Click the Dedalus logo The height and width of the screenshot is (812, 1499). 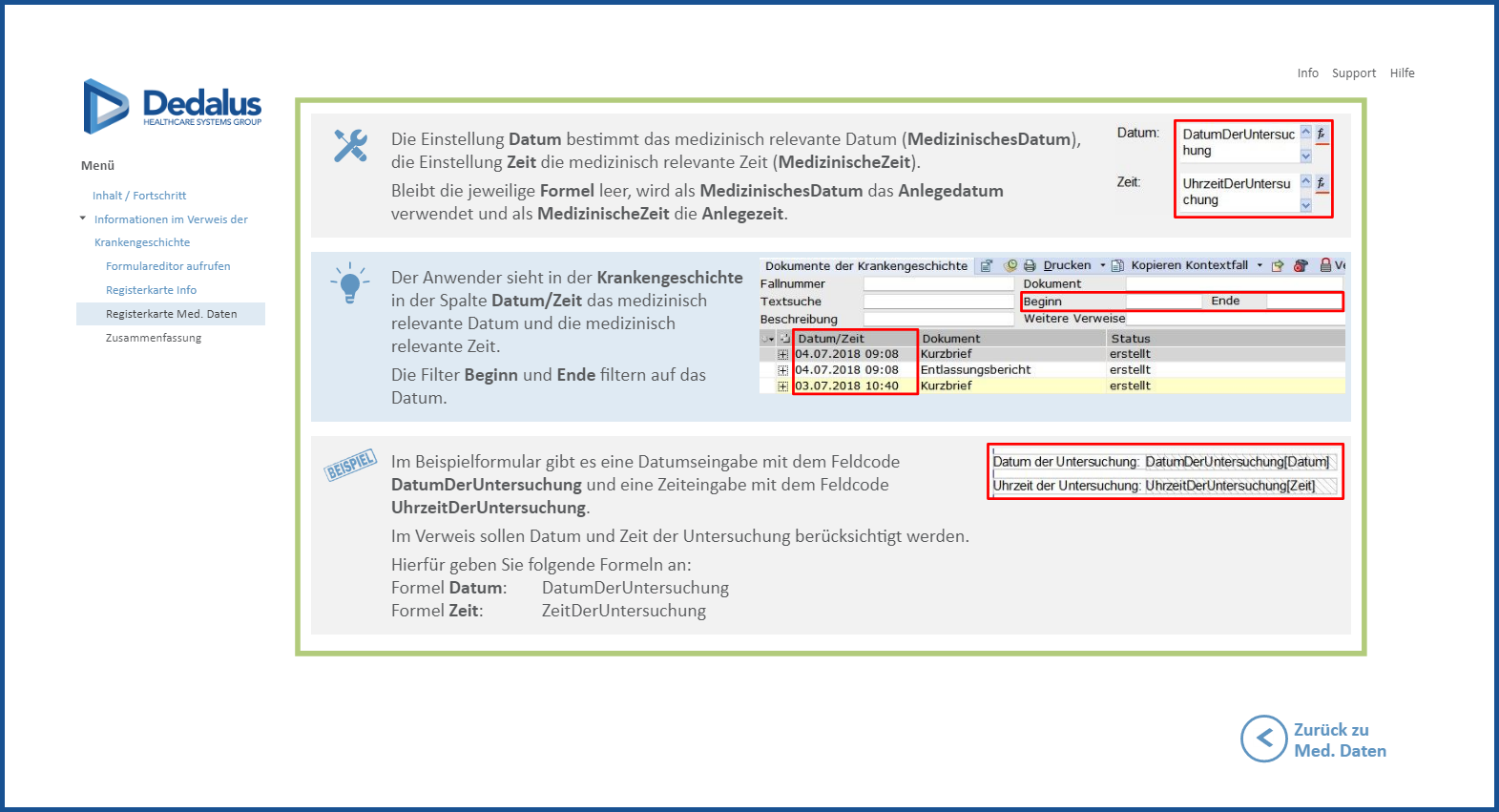click(173, 106)
